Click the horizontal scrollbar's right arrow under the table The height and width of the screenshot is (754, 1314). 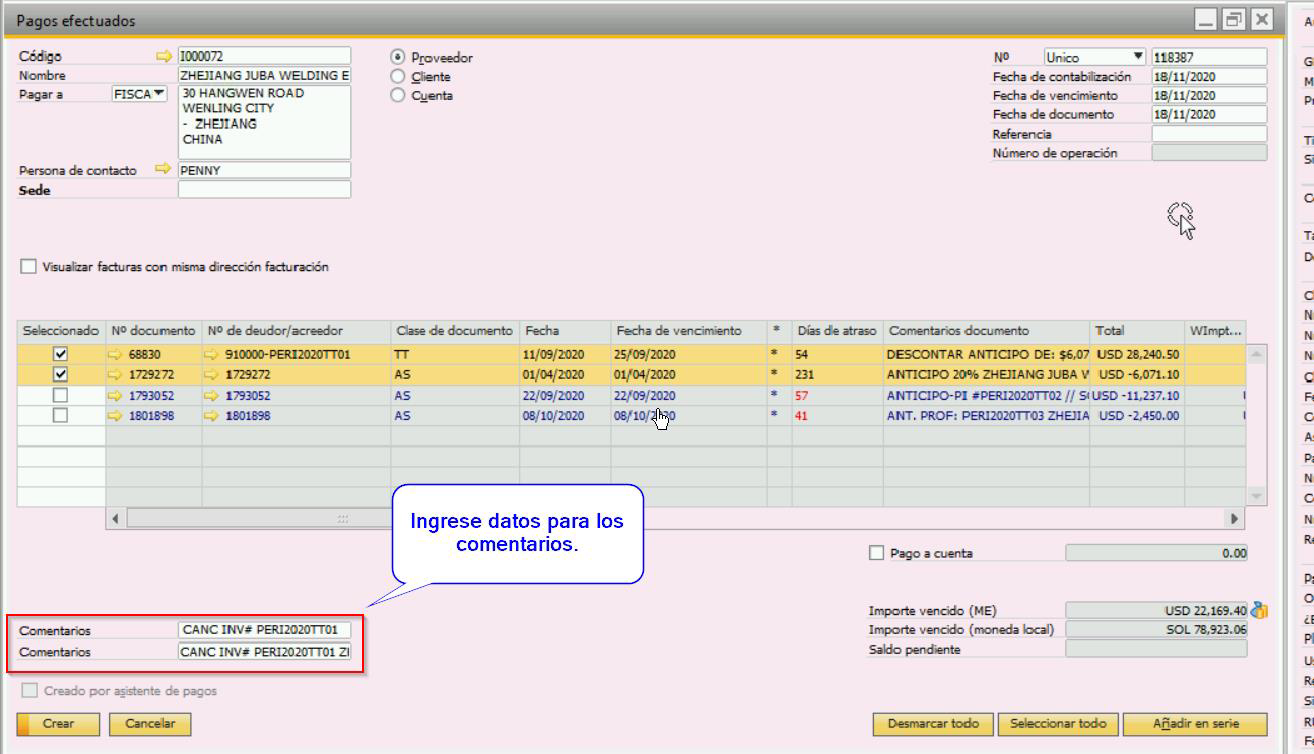click(1235, 519)
